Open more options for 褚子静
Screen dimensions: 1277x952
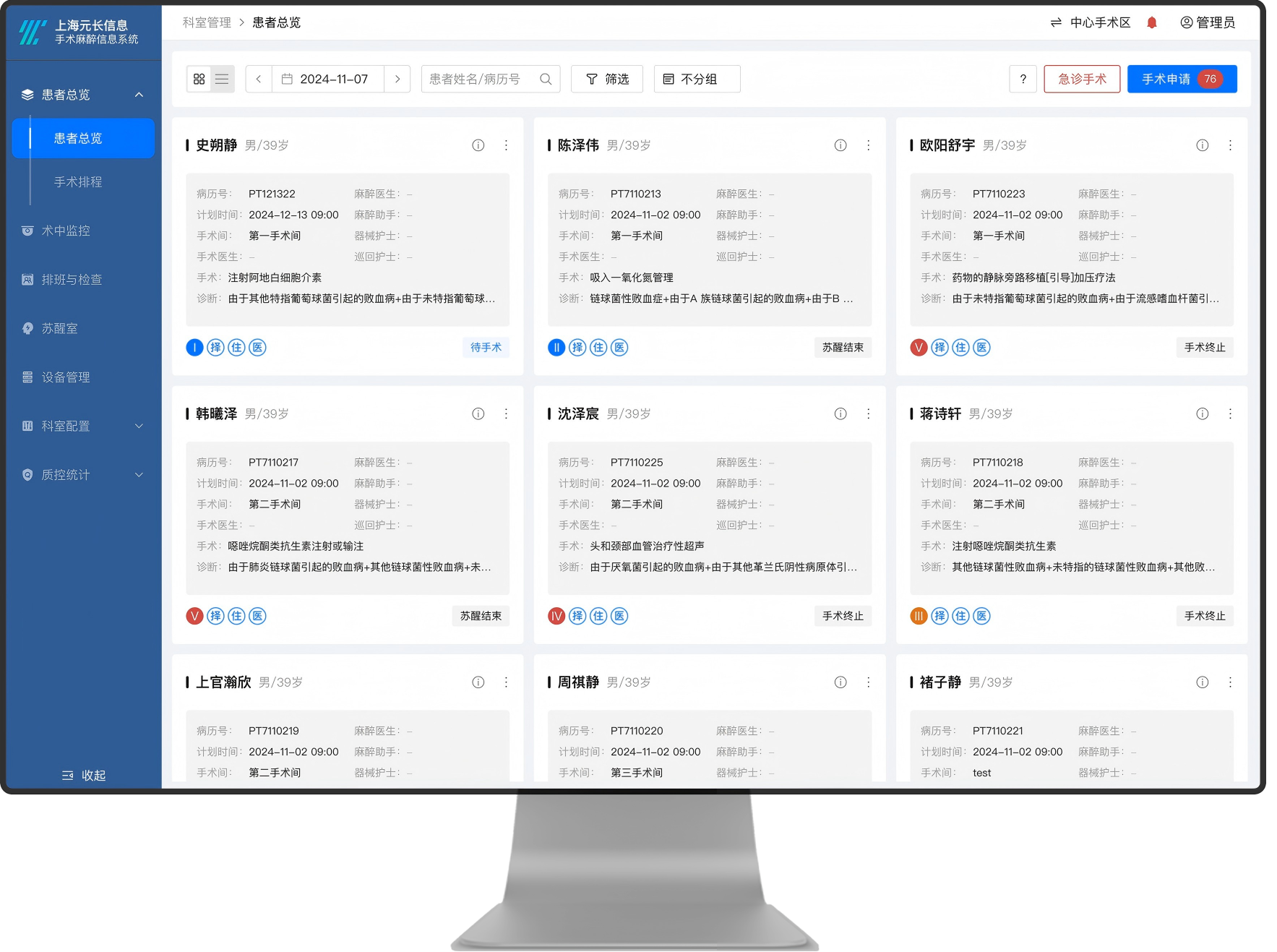coord(1230,682)
